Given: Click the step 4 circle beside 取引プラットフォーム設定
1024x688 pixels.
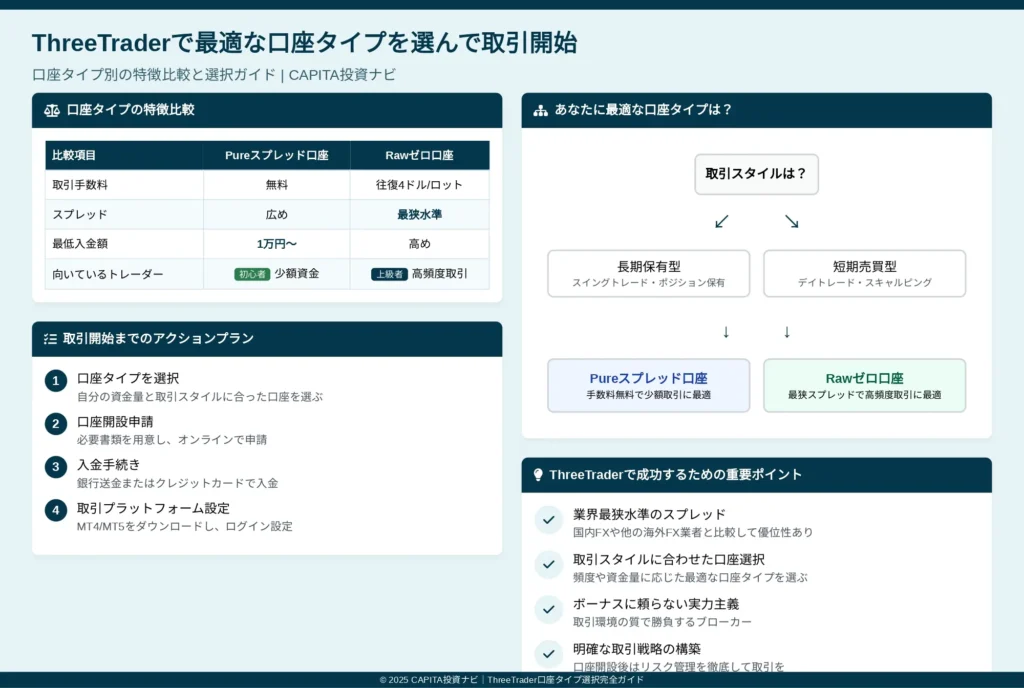Looking at the screenshot, I should click(56, 510).
